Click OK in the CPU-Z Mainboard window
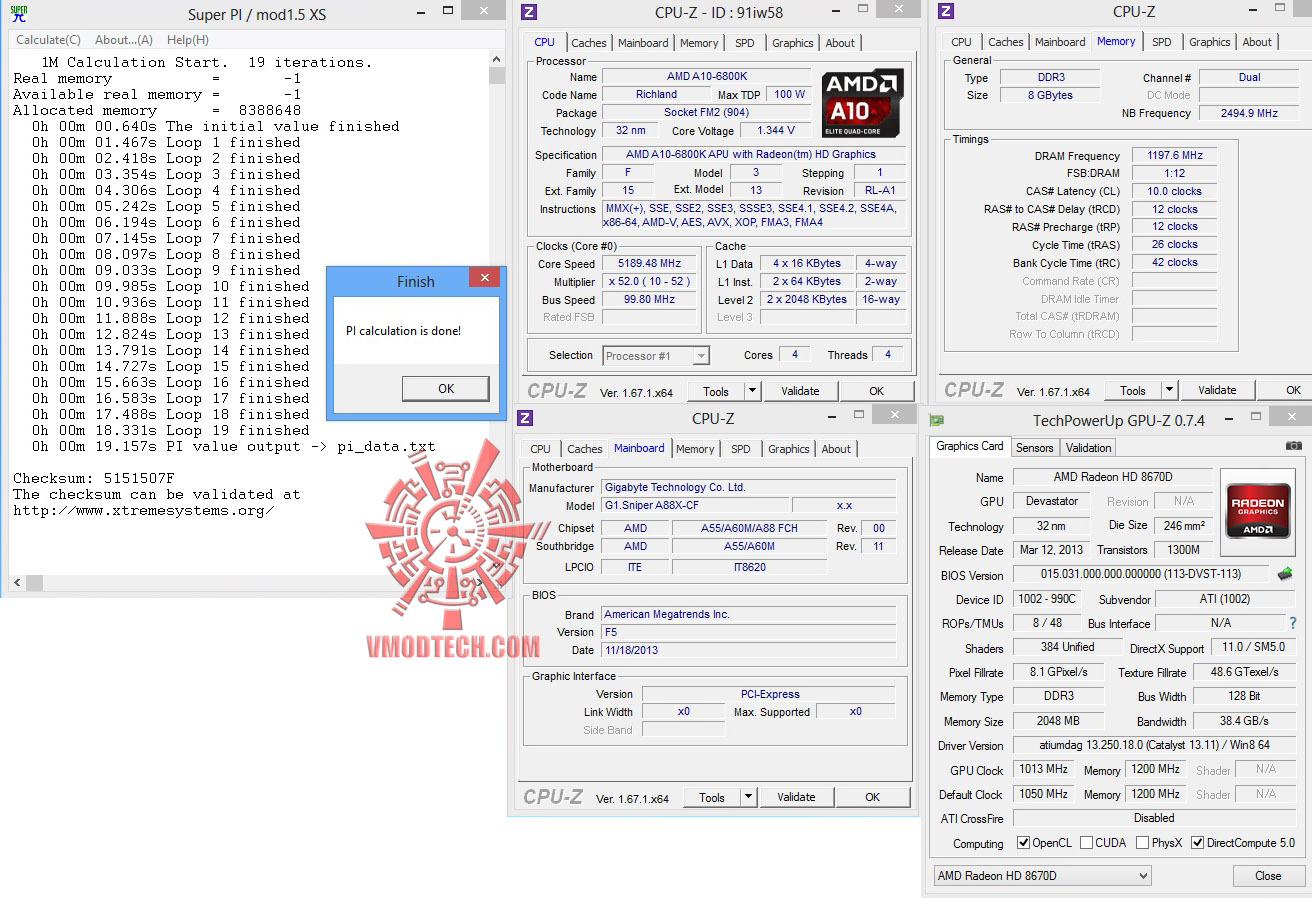 tap(873, 797)
